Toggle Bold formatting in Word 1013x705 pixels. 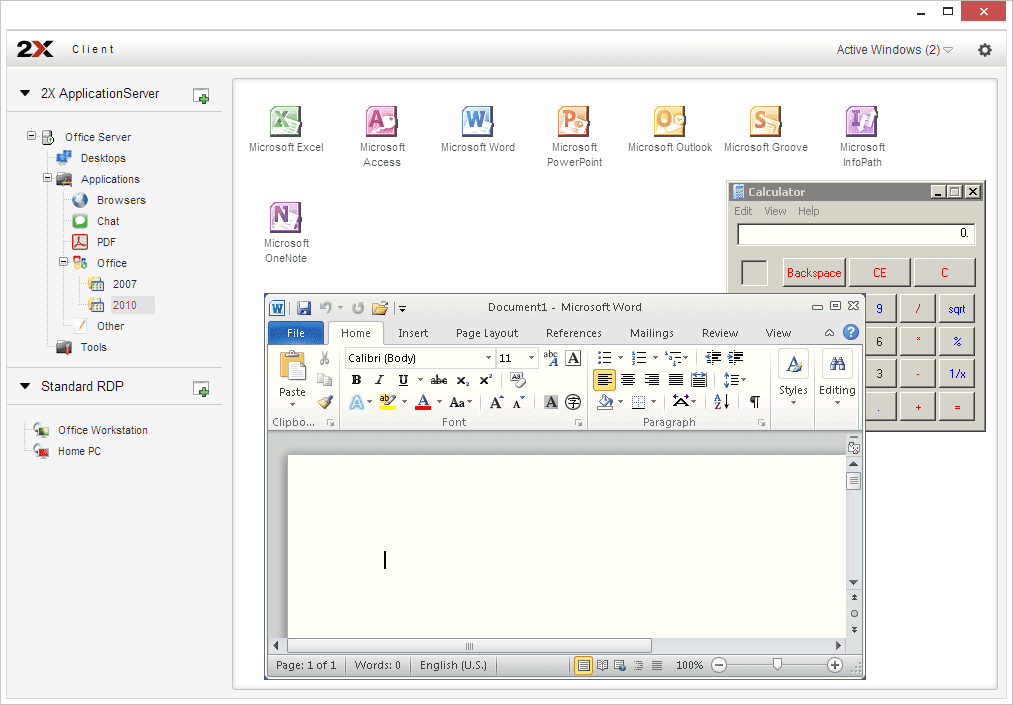pos(356,380)
